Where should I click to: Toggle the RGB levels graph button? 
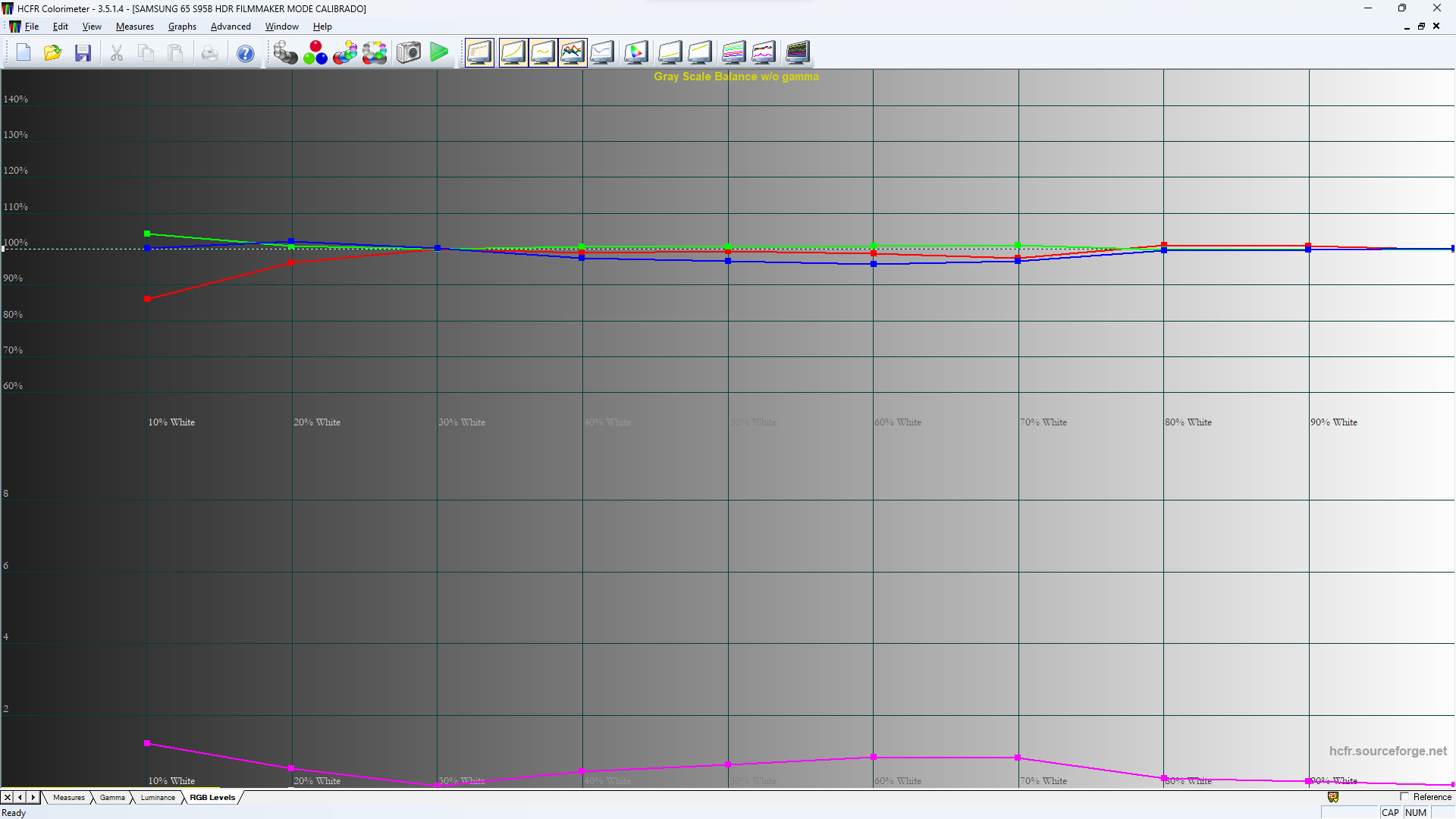tap(573, 52)
